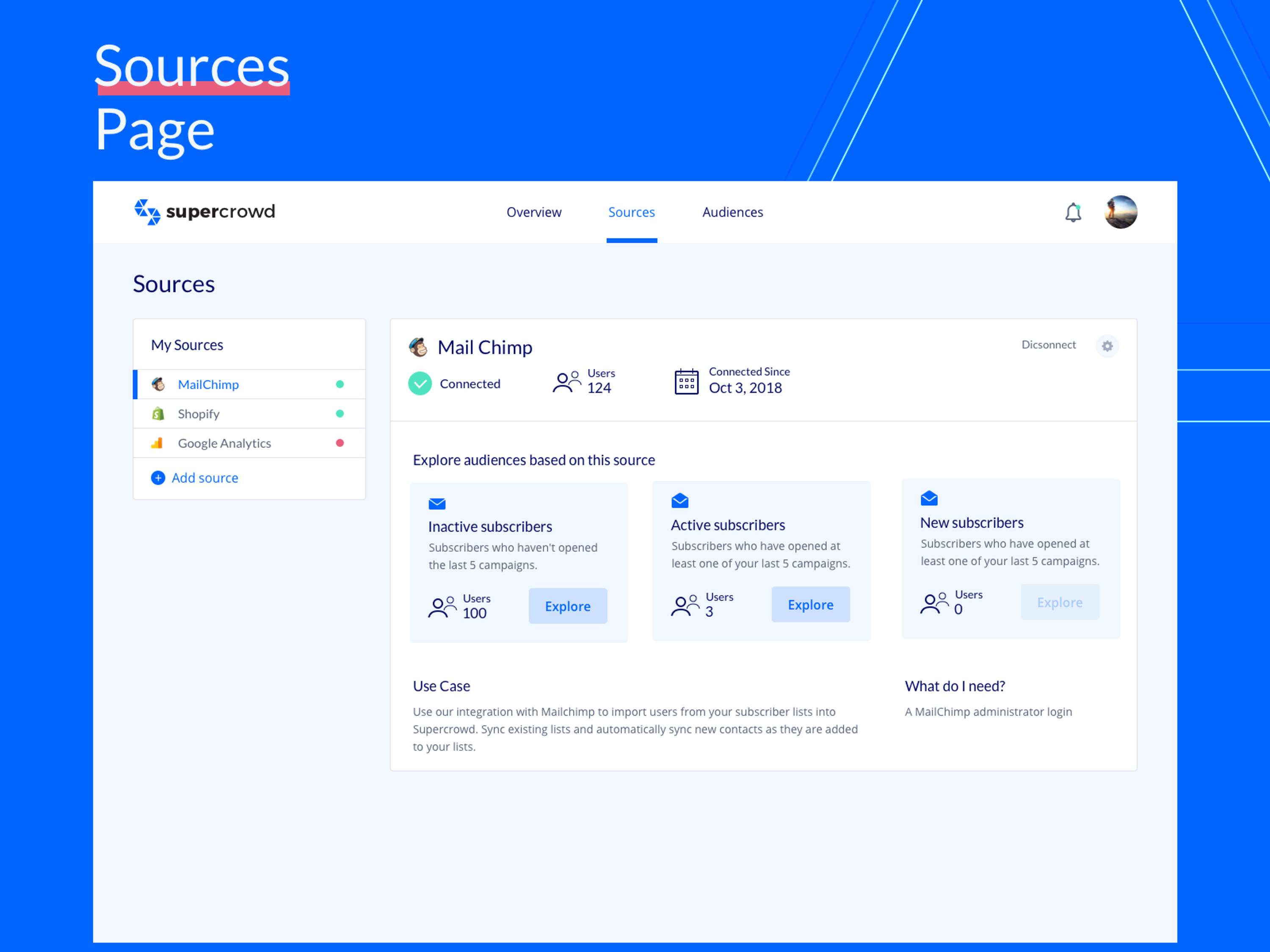Open the Overview tab
The image size is (1270, 952).
point(534,212)
